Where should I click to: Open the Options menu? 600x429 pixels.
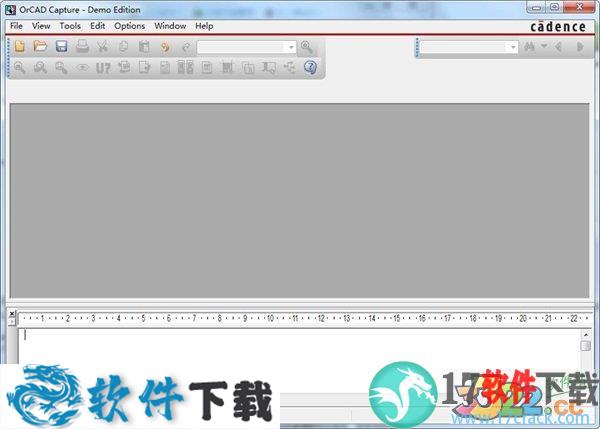point(130,26)
